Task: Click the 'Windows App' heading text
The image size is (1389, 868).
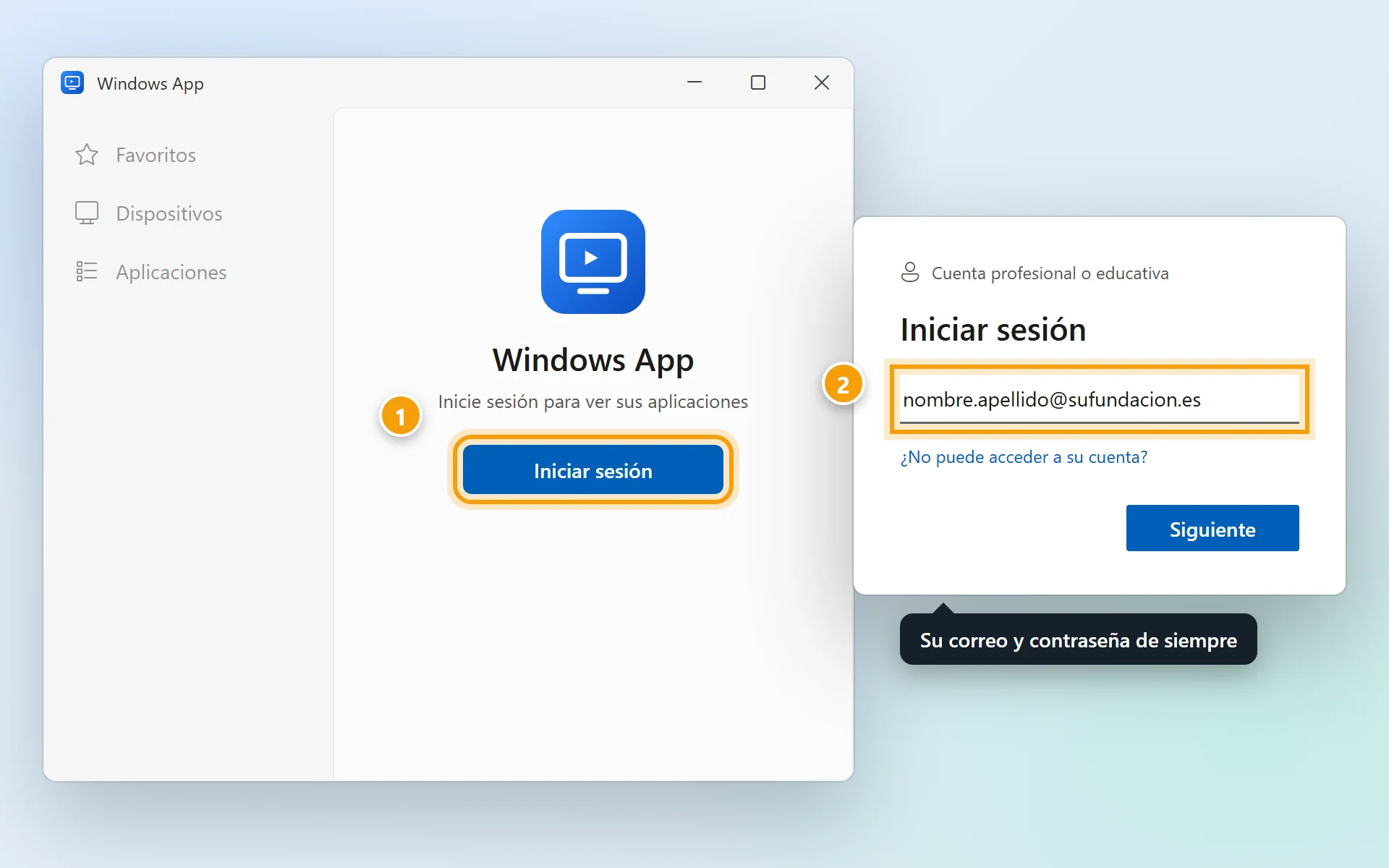Action: pos(593,360)
